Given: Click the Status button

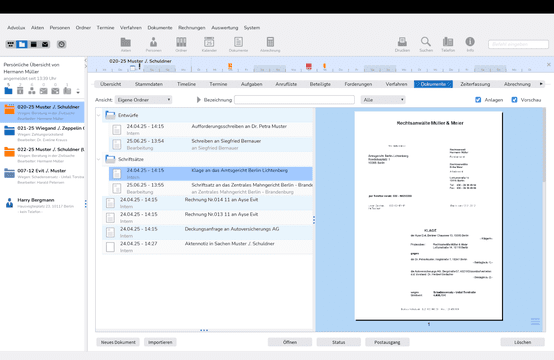Looking at the screenshot, I should coord(338,342).
